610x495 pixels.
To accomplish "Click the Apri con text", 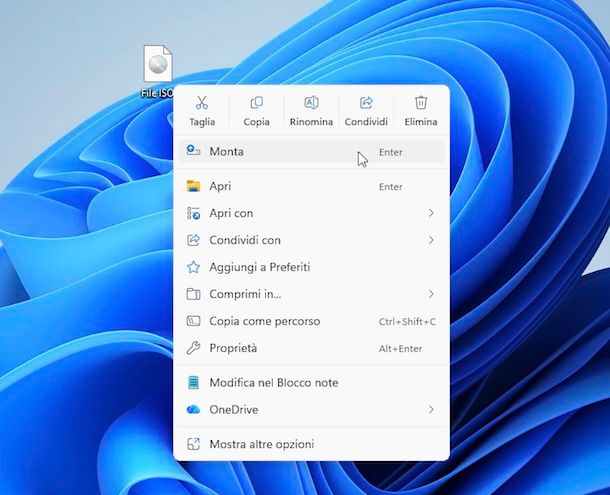I will 231,213.
